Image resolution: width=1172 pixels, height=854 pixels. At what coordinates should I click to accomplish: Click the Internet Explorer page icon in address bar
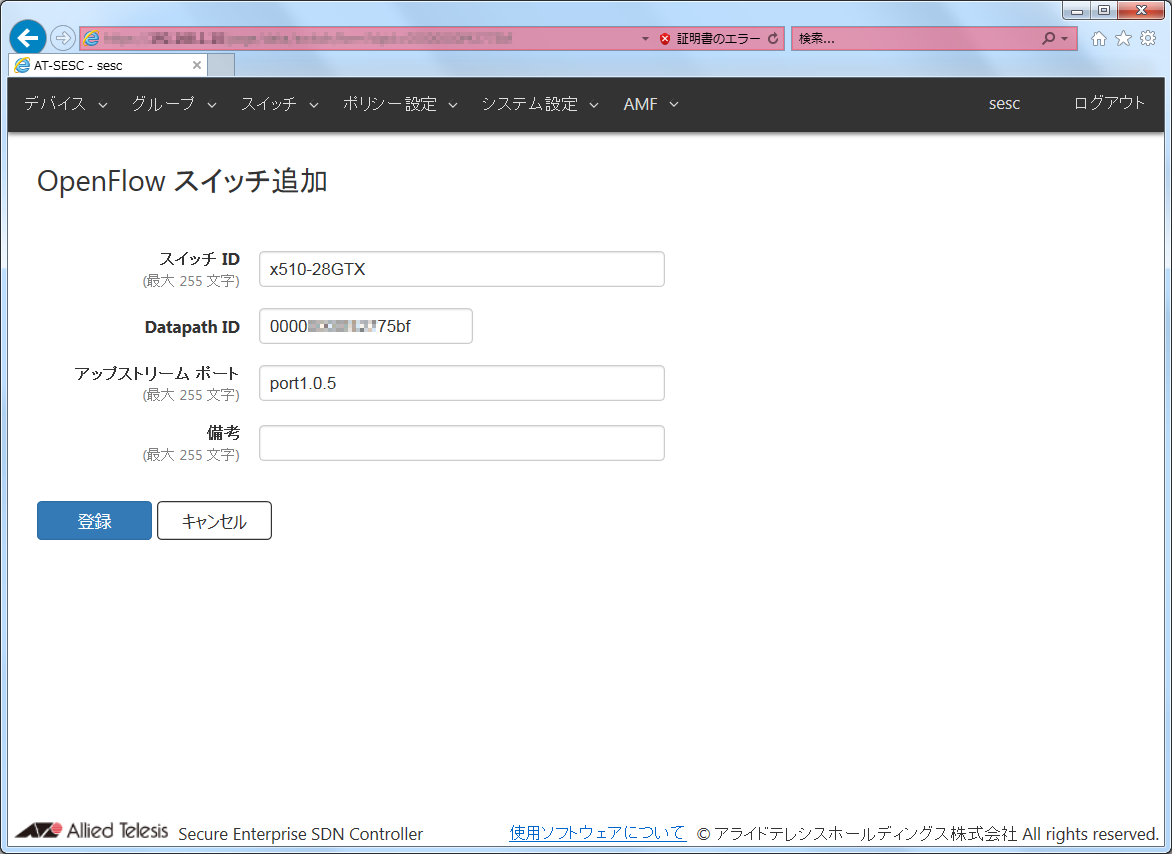[91, 38]
